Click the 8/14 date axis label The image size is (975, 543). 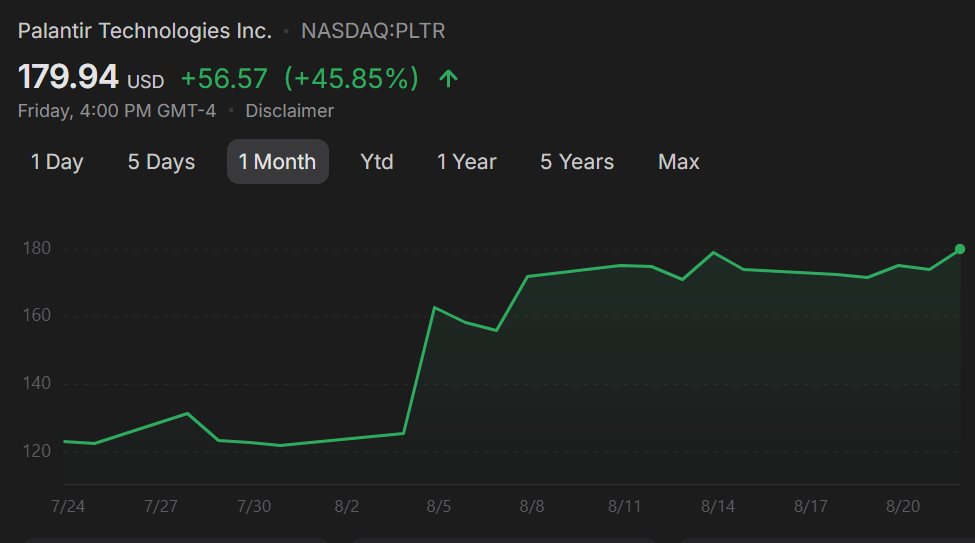click(x=718, y=506)
